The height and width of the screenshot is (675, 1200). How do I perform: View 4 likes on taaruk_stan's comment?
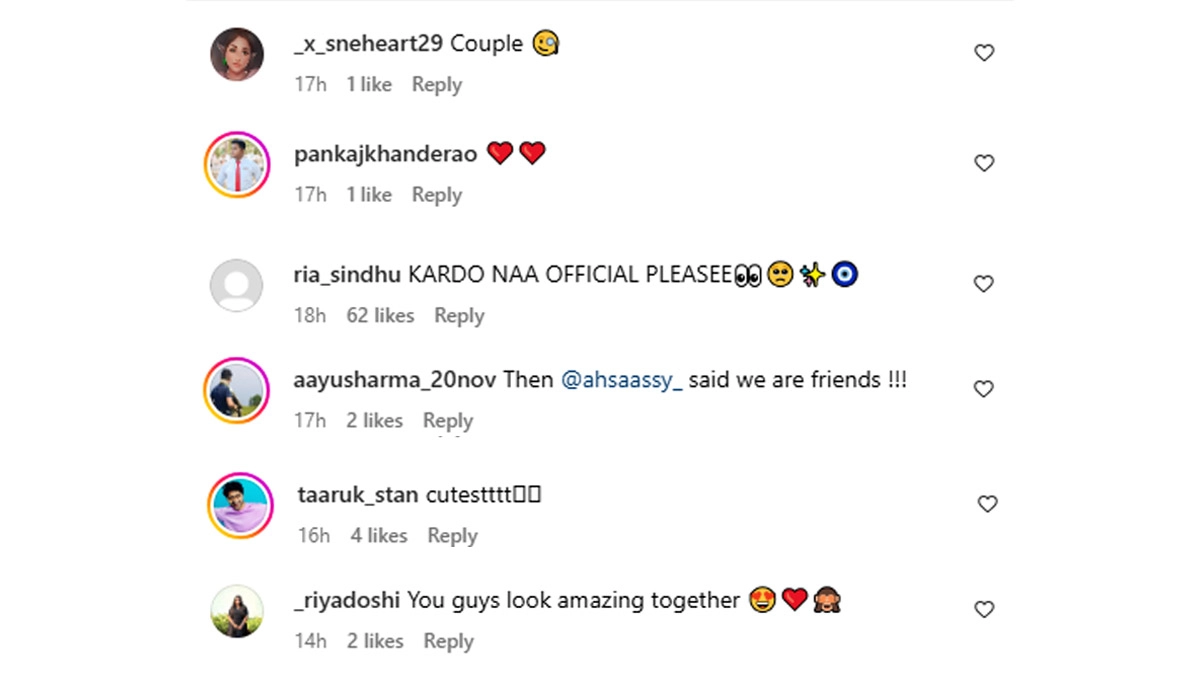coord(379,536)
